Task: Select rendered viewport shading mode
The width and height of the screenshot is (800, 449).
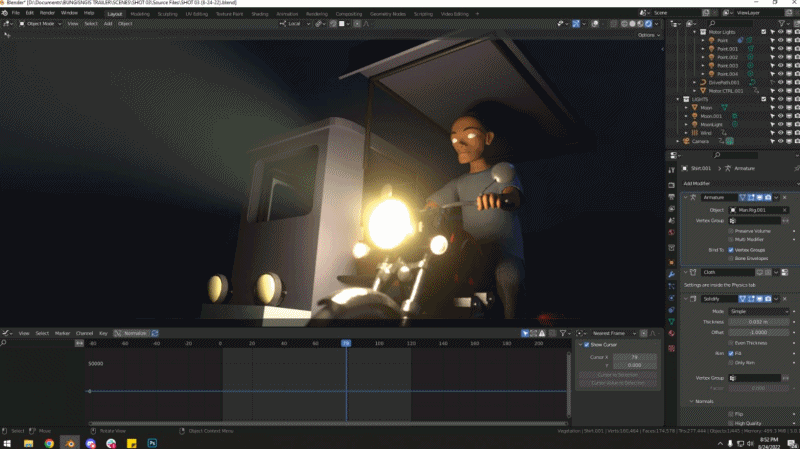Action: pos(648,23)
